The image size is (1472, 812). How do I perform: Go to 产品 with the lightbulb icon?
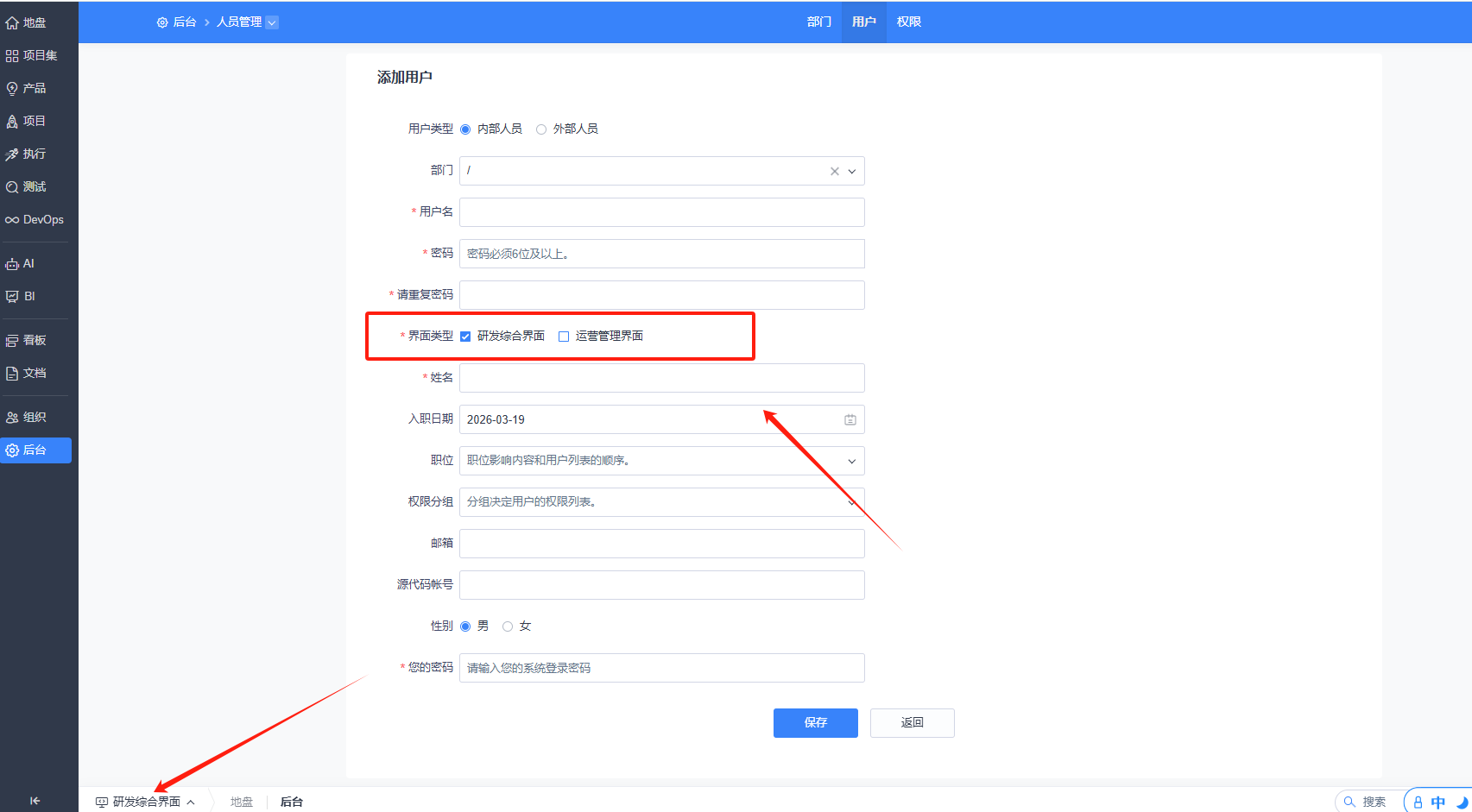coord(12,89)
